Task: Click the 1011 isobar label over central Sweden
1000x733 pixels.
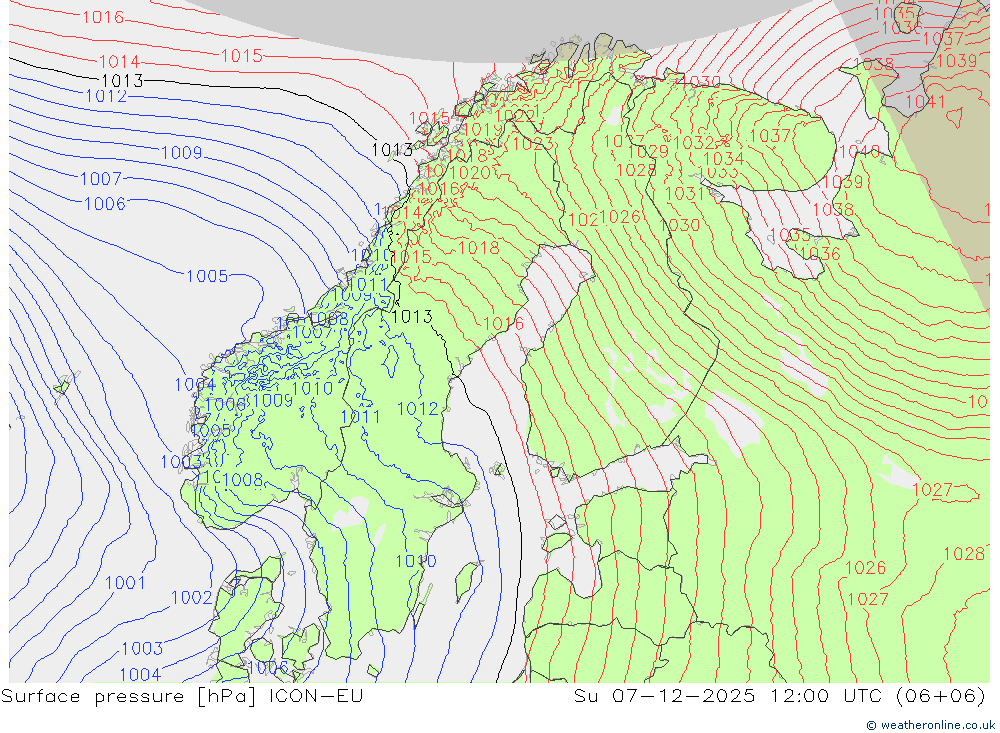Action: point(360,417)
